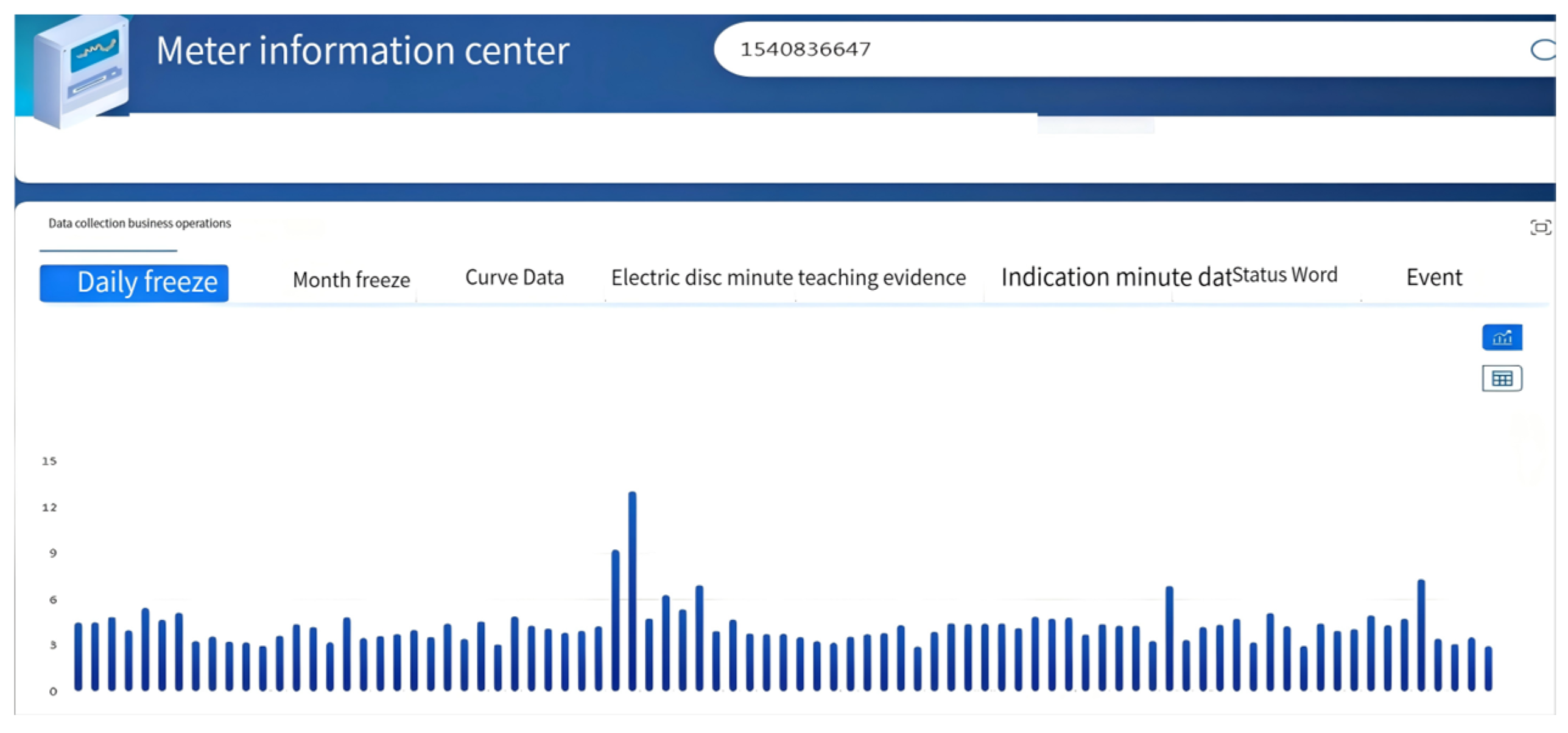Image resolution: width=1568 pixels, height=733 pixels.
Task: Open the Event tab
Action: [1434, 278]
